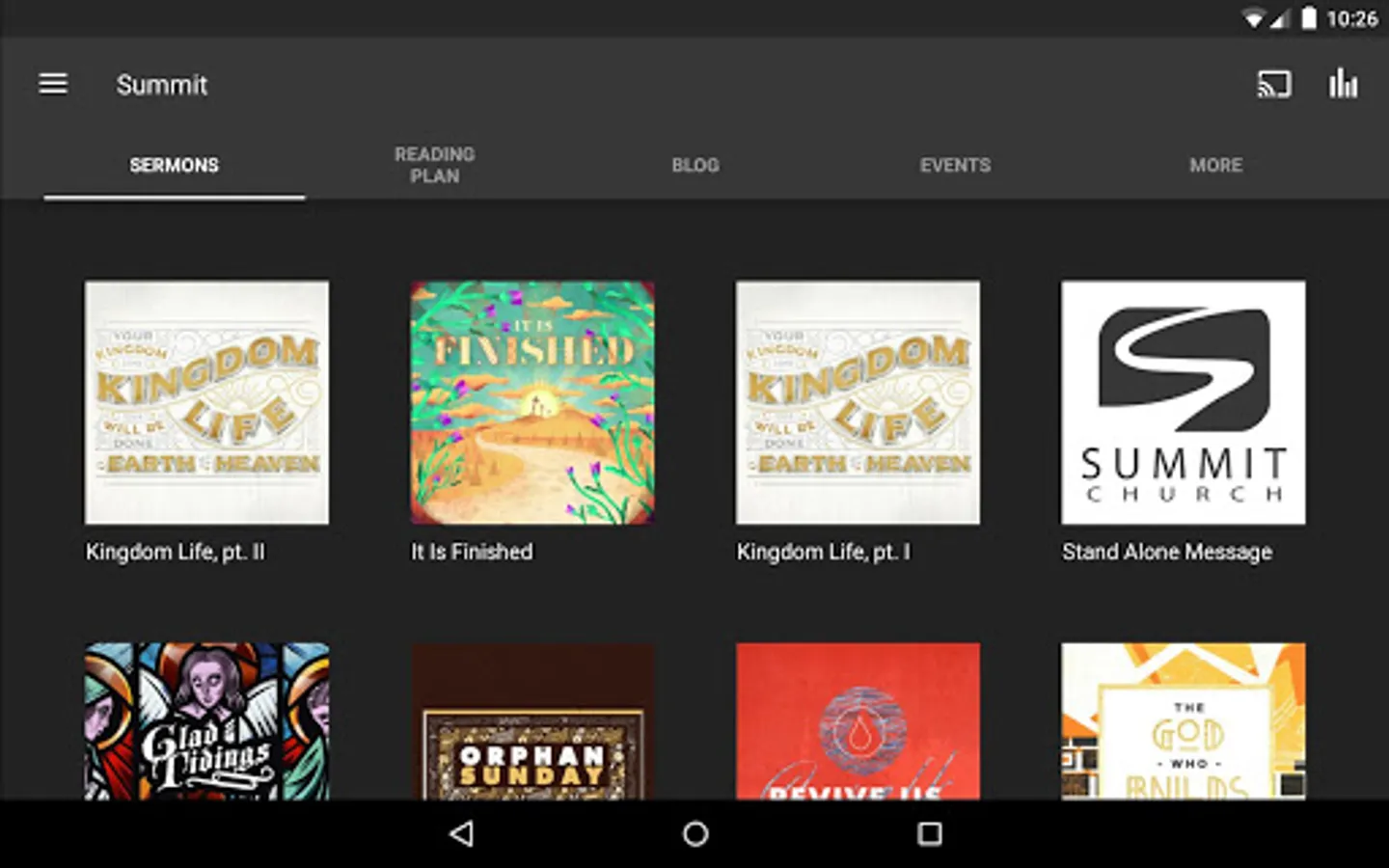The image size is (1389, 868).
Task: Tap the Android back button
Action: tap(462, 833)
